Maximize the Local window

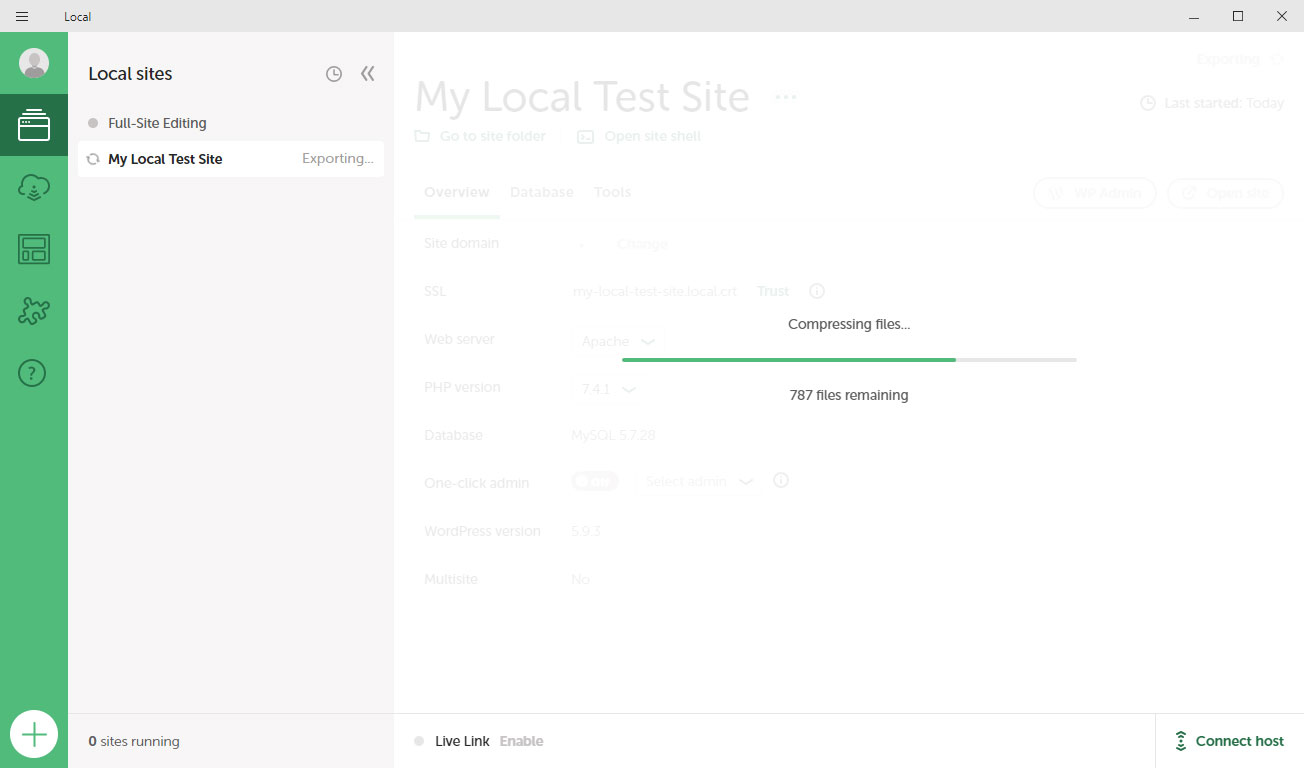tap(1238, 16)
